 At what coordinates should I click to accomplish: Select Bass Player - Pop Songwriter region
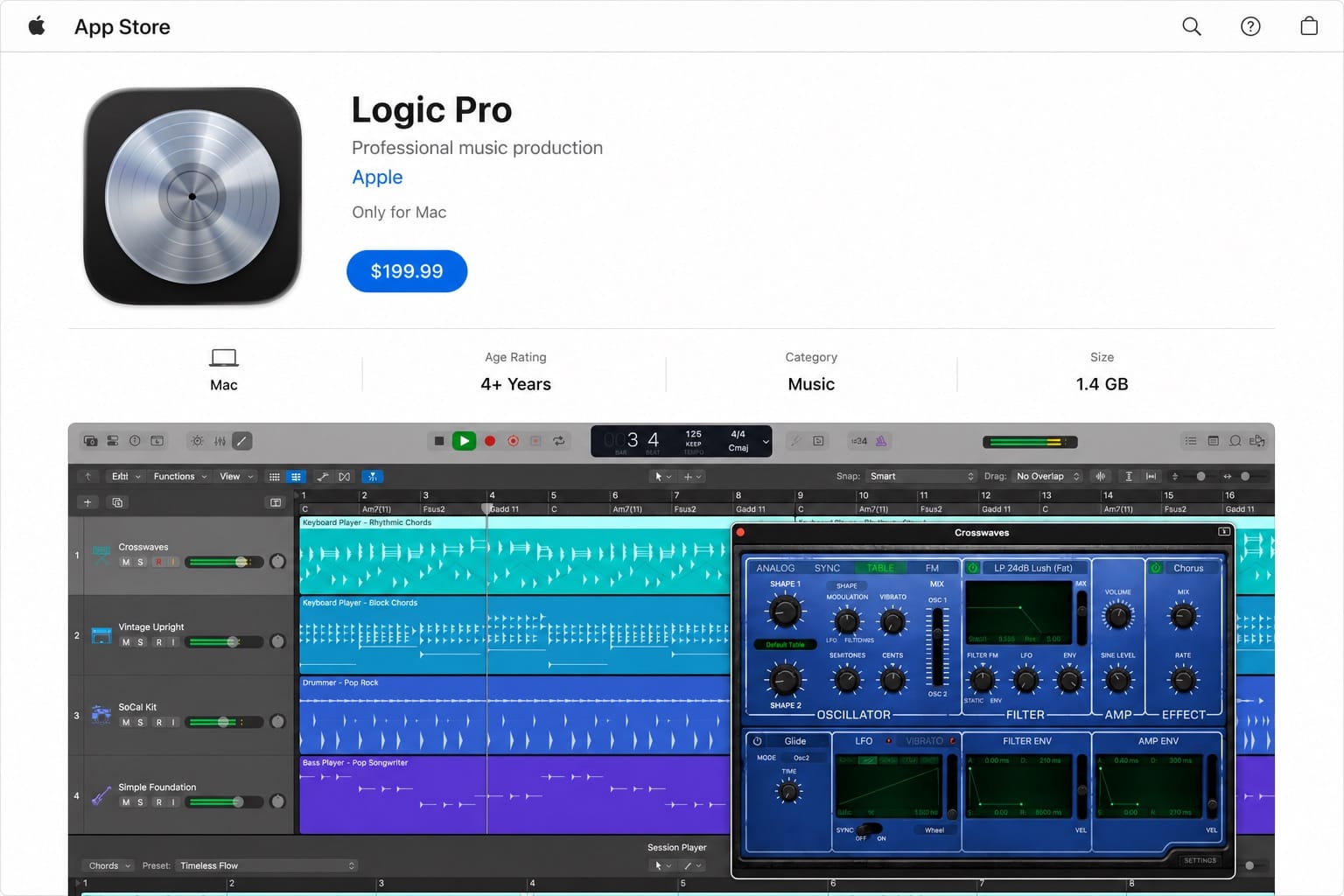pos(514,794)
